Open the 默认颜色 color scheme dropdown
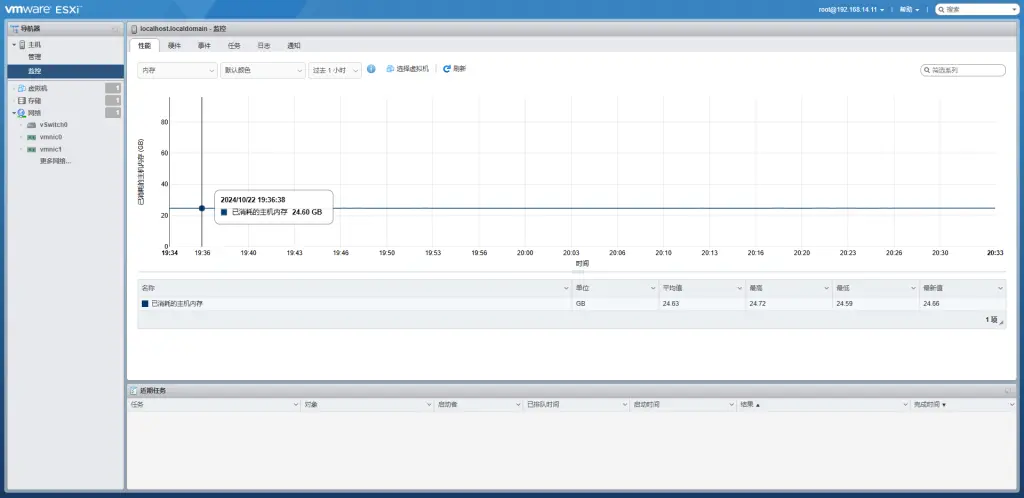Viewport: 1024px width, 498px height. [x=263, y=70]
